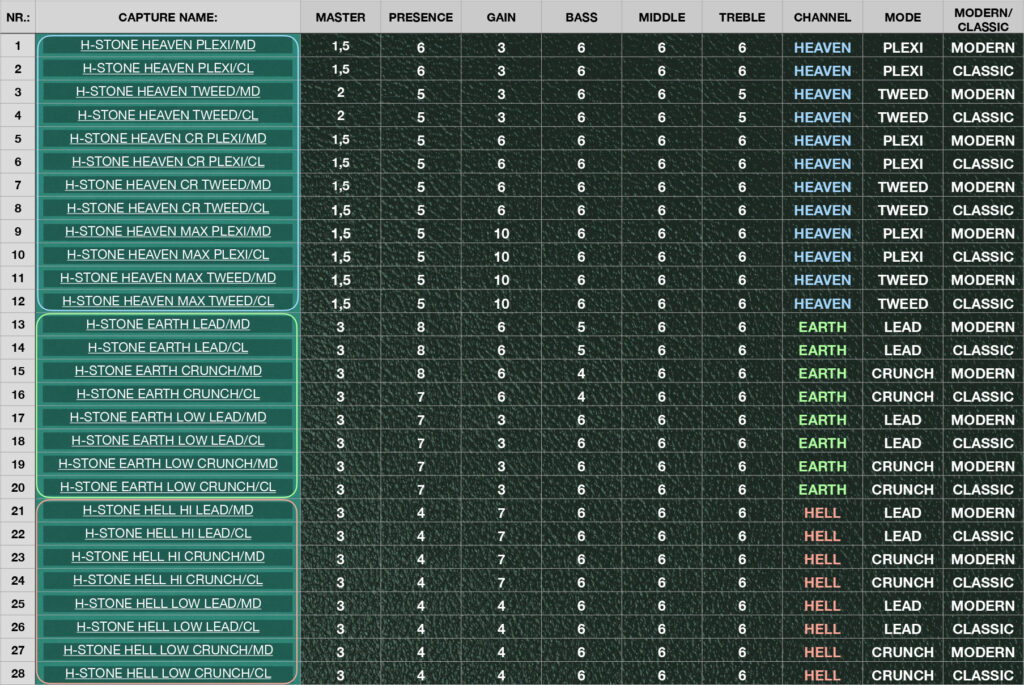Click the H-STONE HELL HI LEAD/MD link
The image size is (1024, 685).
168,511
